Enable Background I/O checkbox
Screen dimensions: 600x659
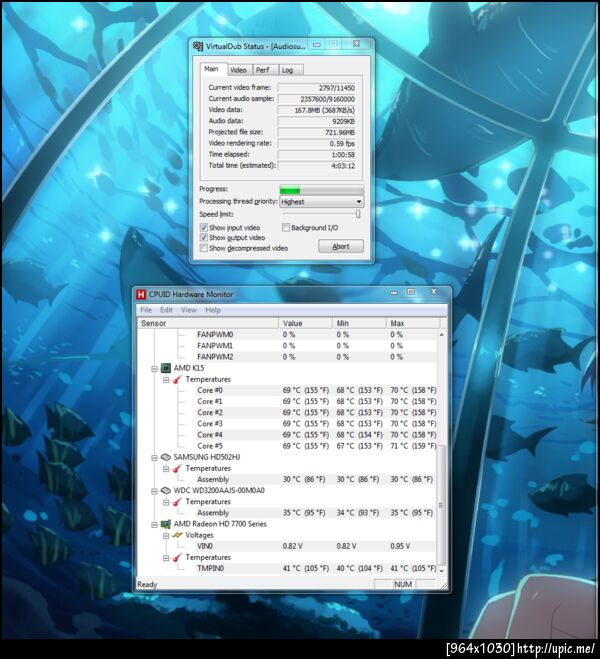point(286,227)
